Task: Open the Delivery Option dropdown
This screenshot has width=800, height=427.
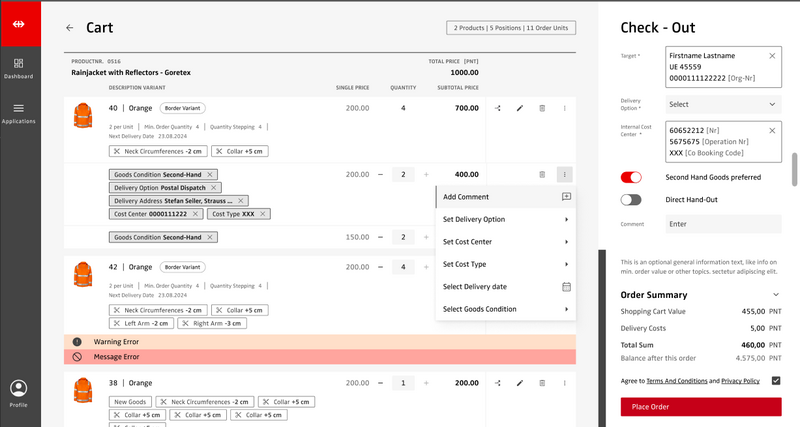Action: (723, 104)
